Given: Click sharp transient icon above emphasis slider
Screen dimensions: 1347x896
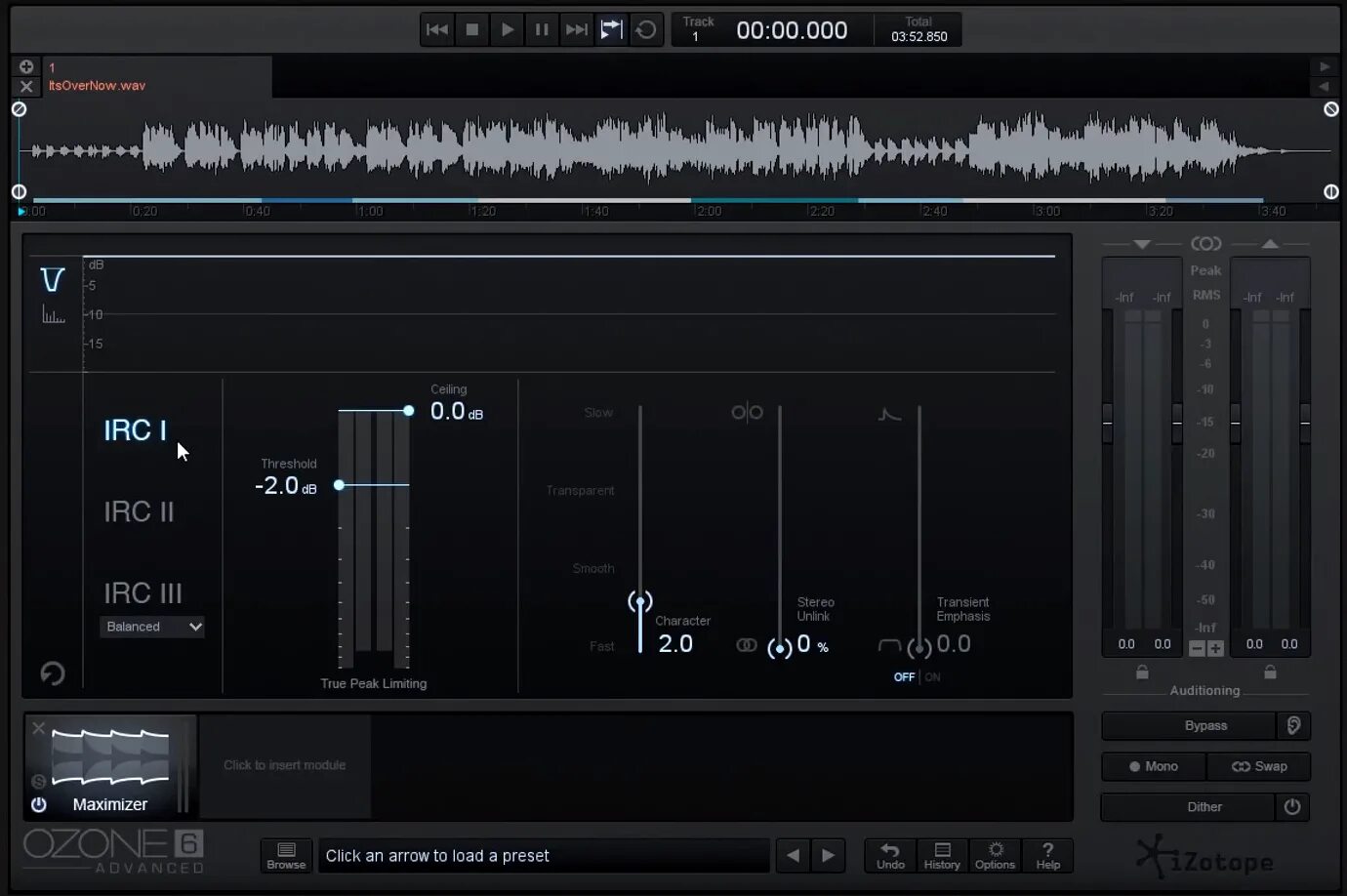Looking at the screenshot, I should pos(889,414).
